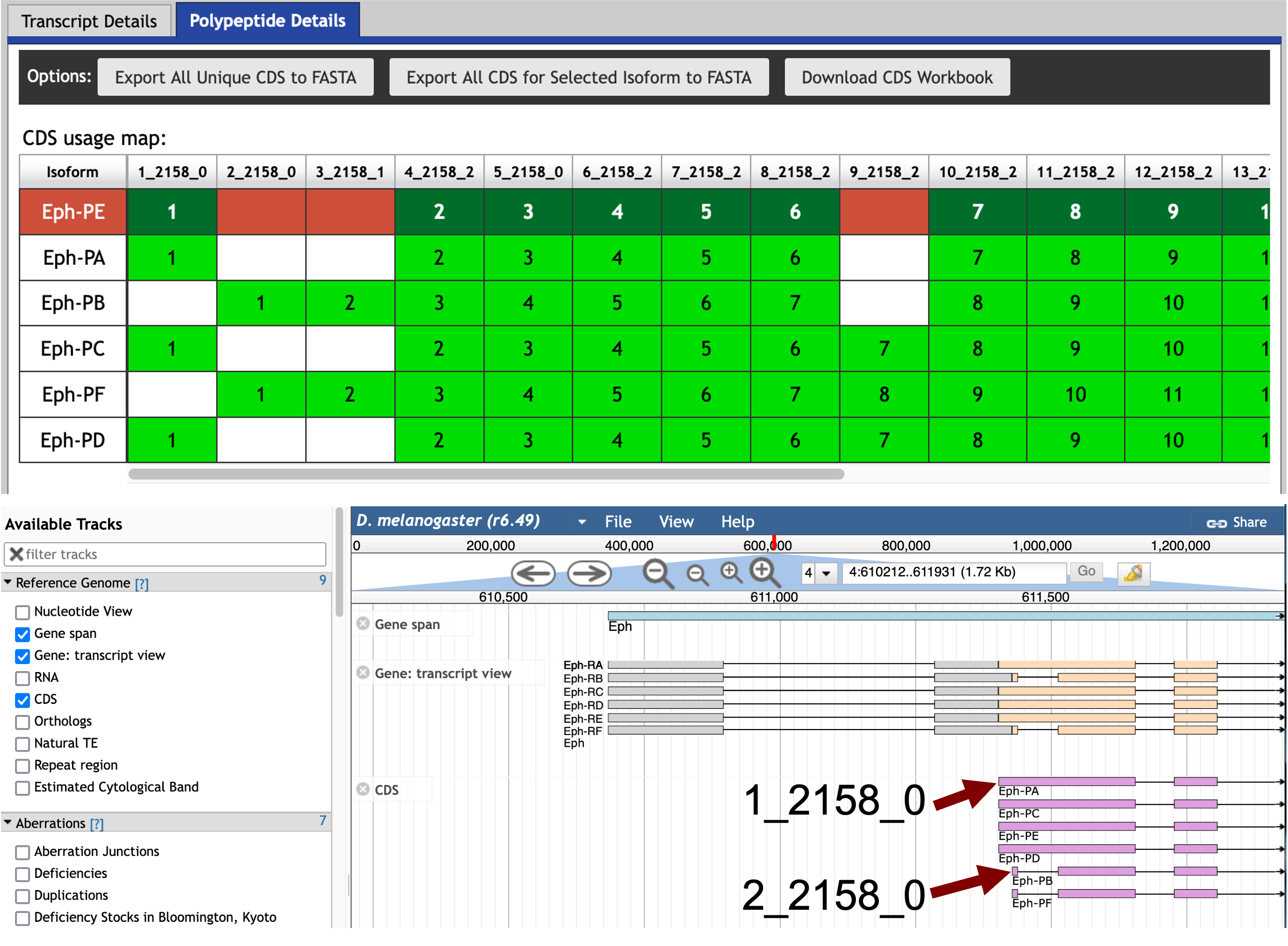
Task: Uncheck the Gene span track
Action: pyautogui.click(x=22, y=634)
